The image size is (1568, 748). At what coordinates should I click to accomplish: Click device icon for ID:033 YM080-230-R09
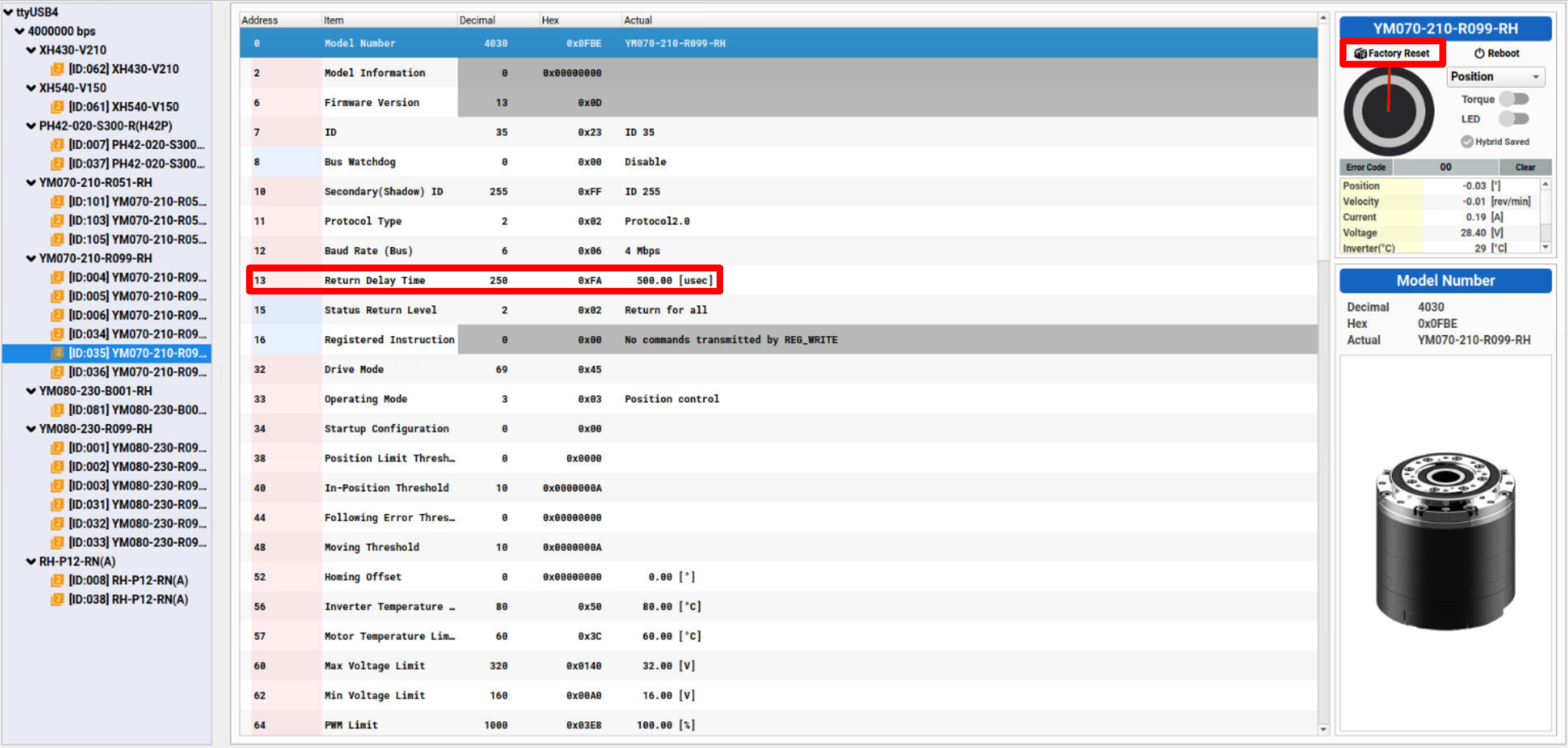pyautogui.click(x=57, y=542)
